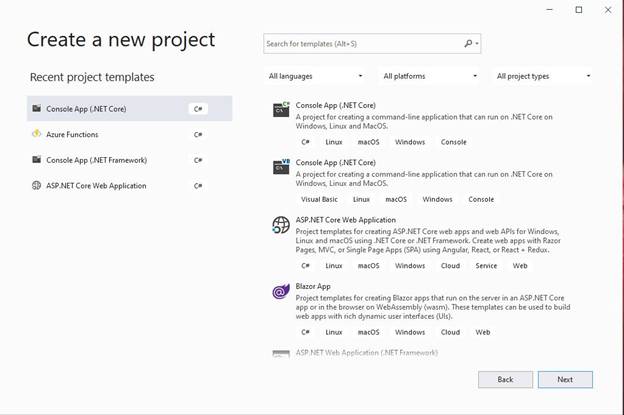Click the Web tag under Blazor App
The image size is (624, 415).
click(x=483, y=332)
